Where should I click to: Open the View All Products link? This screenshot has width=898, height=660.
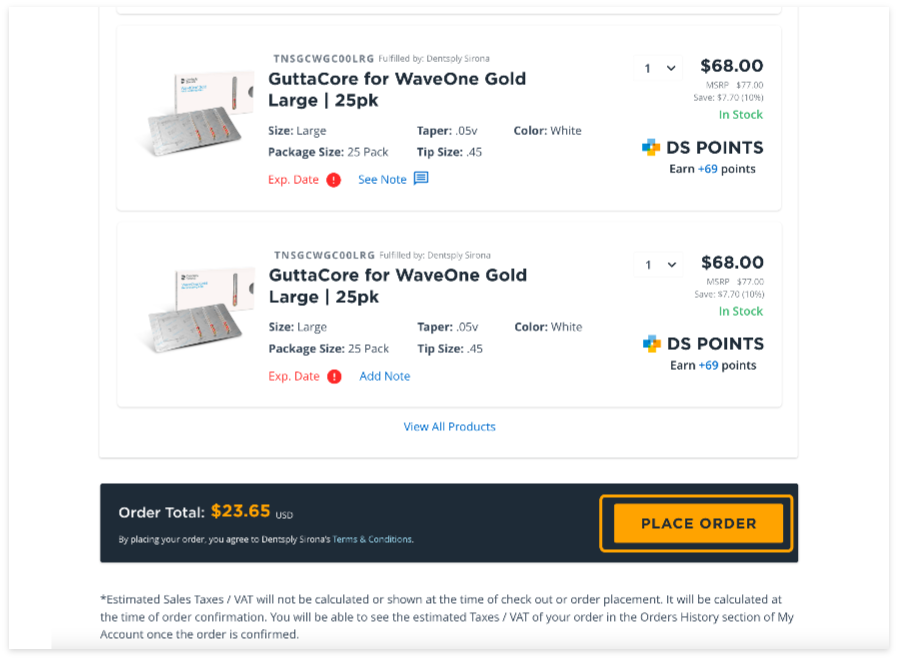coord(449,426)
